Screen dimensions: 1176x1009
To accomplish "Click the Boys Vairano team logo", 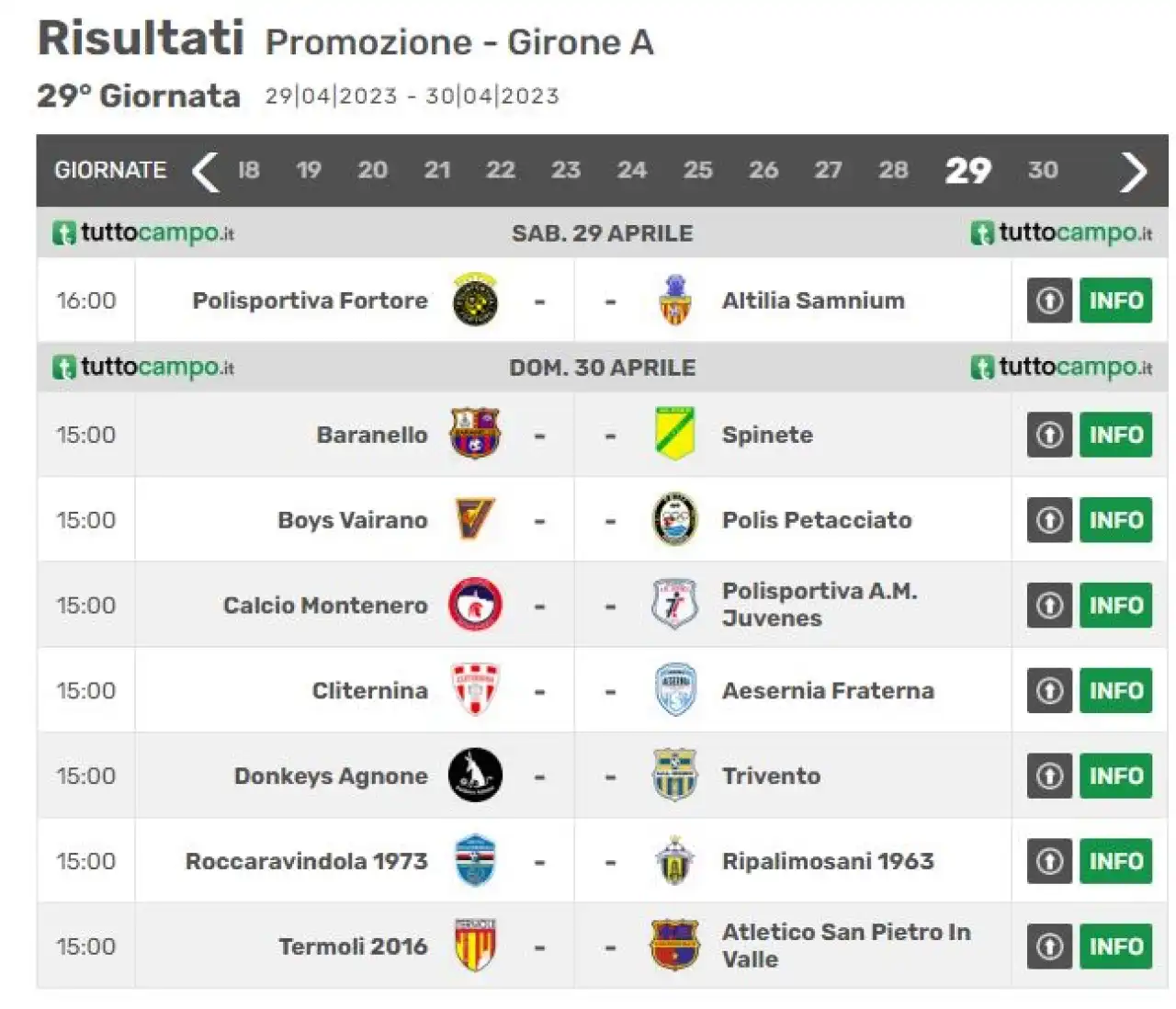I will (x=475, y=519).
